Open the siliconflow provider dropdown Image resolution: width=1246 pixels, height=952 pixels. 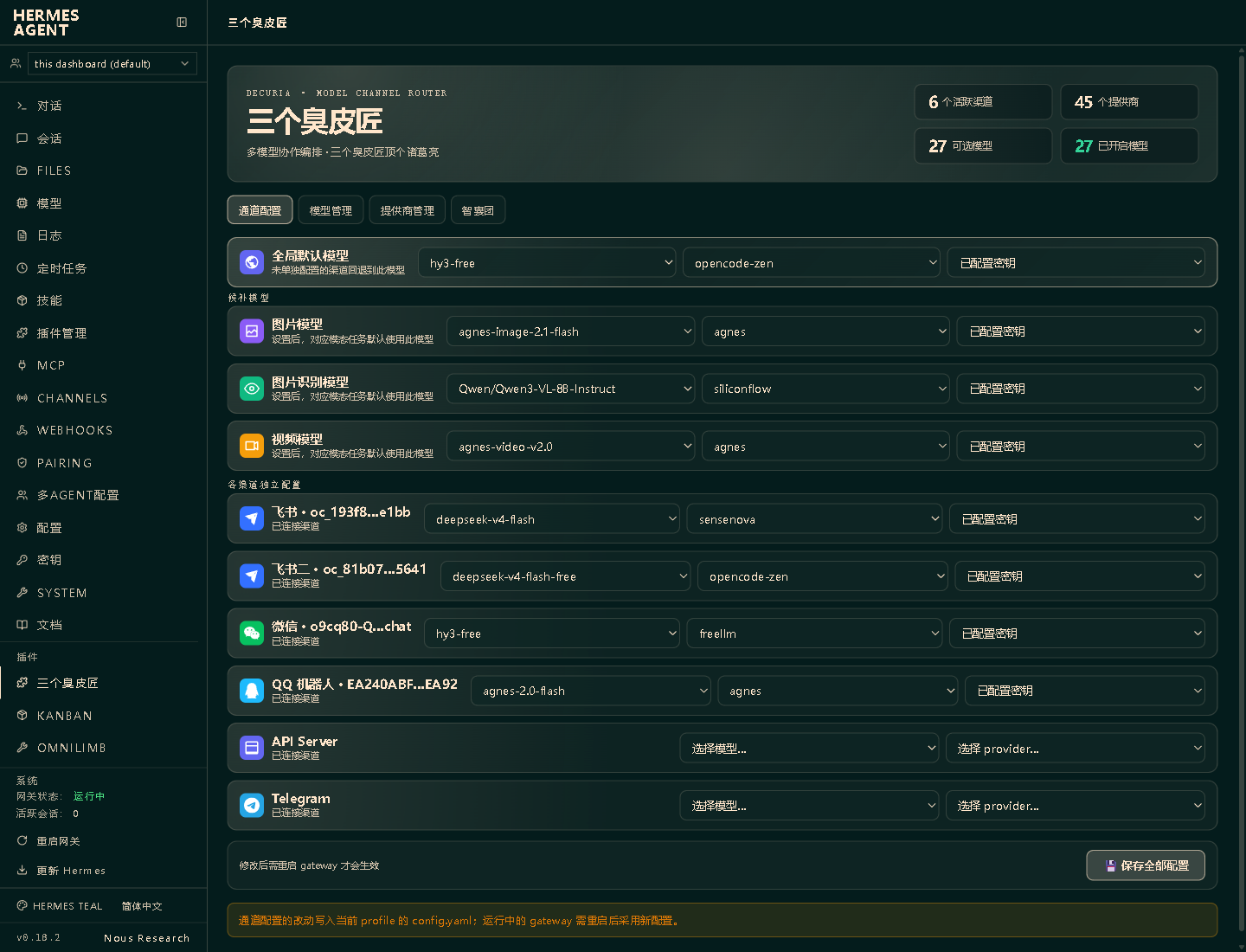825,389
